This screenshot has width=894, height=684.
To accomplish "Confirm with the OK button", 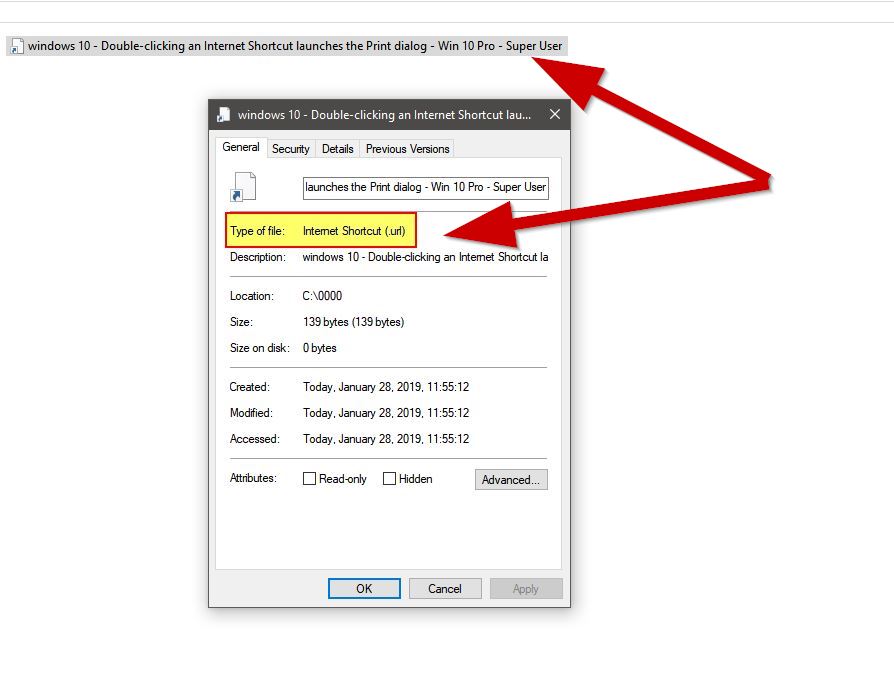I will pyautogui.click(x=364, y=589).
